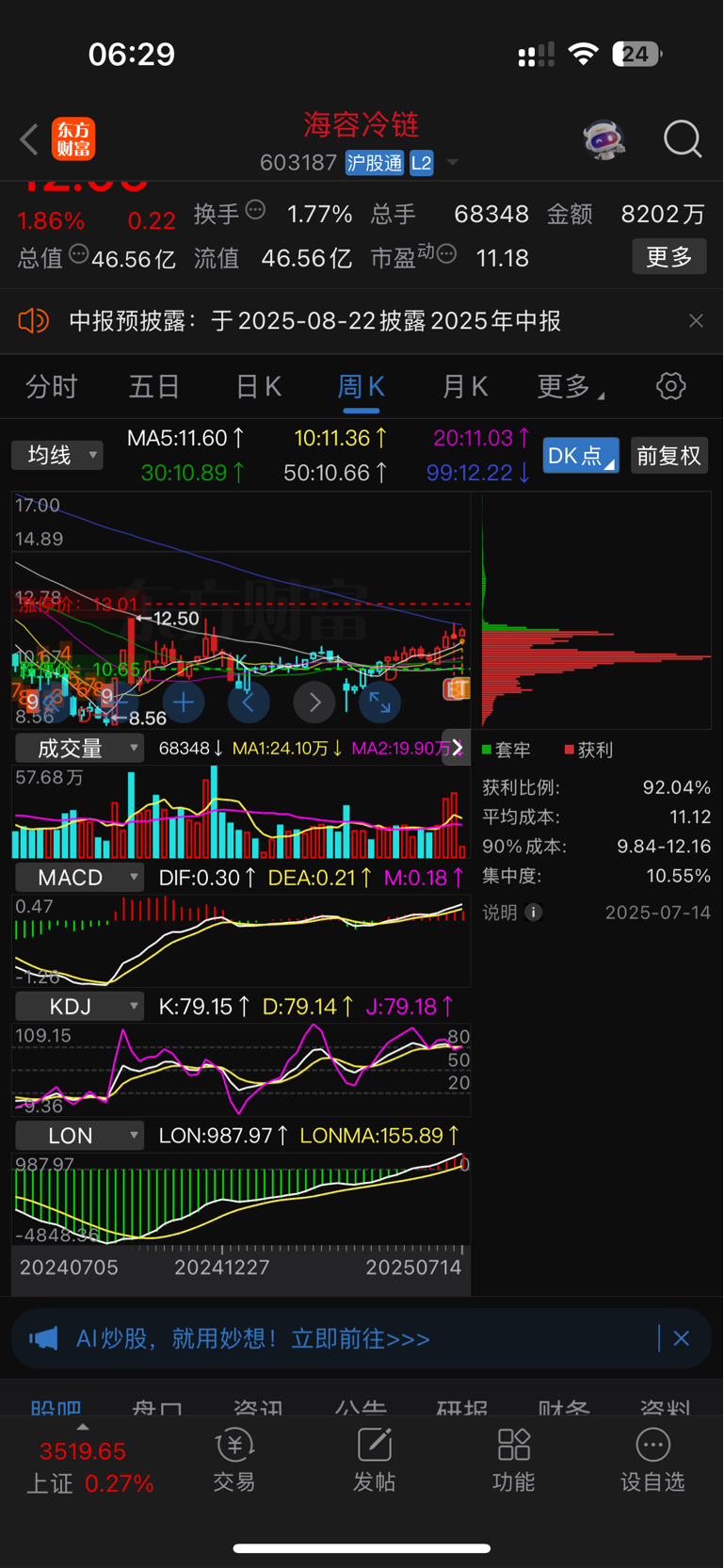Tap the Wi-Fi icon in status bar
Image resolution: width=724 pixels, height=1568 pixels.
point(584,54)
